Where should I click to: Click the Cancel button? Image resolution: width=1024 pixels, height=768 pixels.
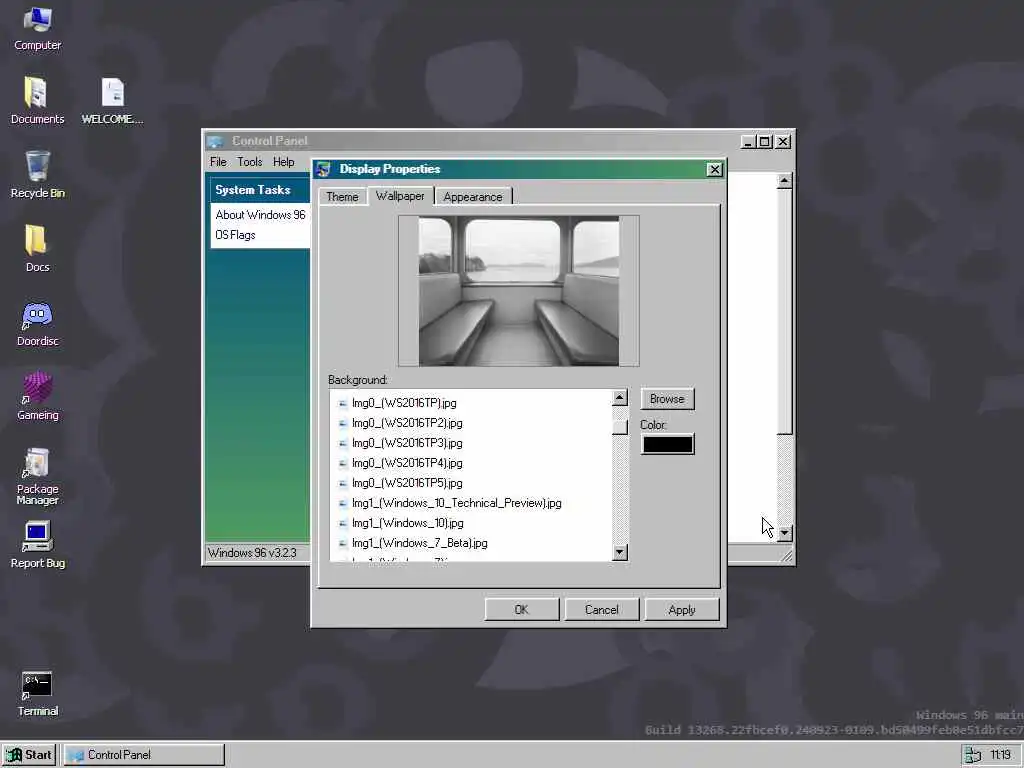click(x=601, y=609)
